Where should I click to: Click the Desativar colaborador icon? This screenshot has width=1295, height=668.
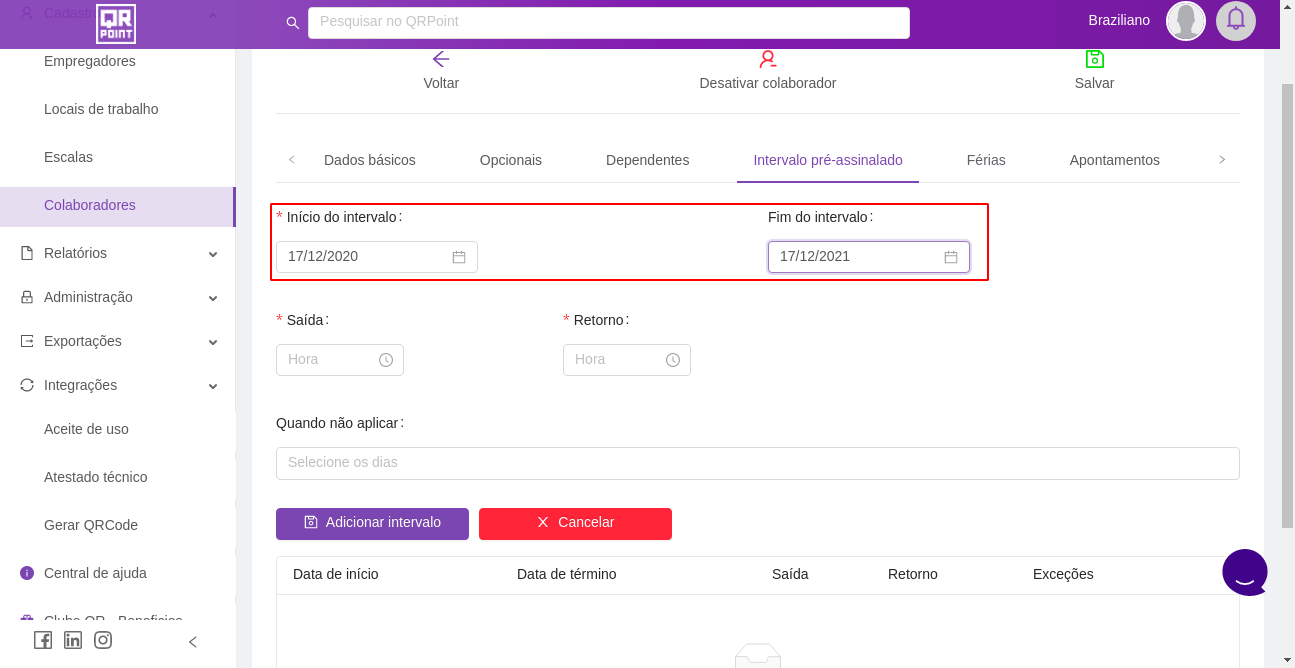767,59
